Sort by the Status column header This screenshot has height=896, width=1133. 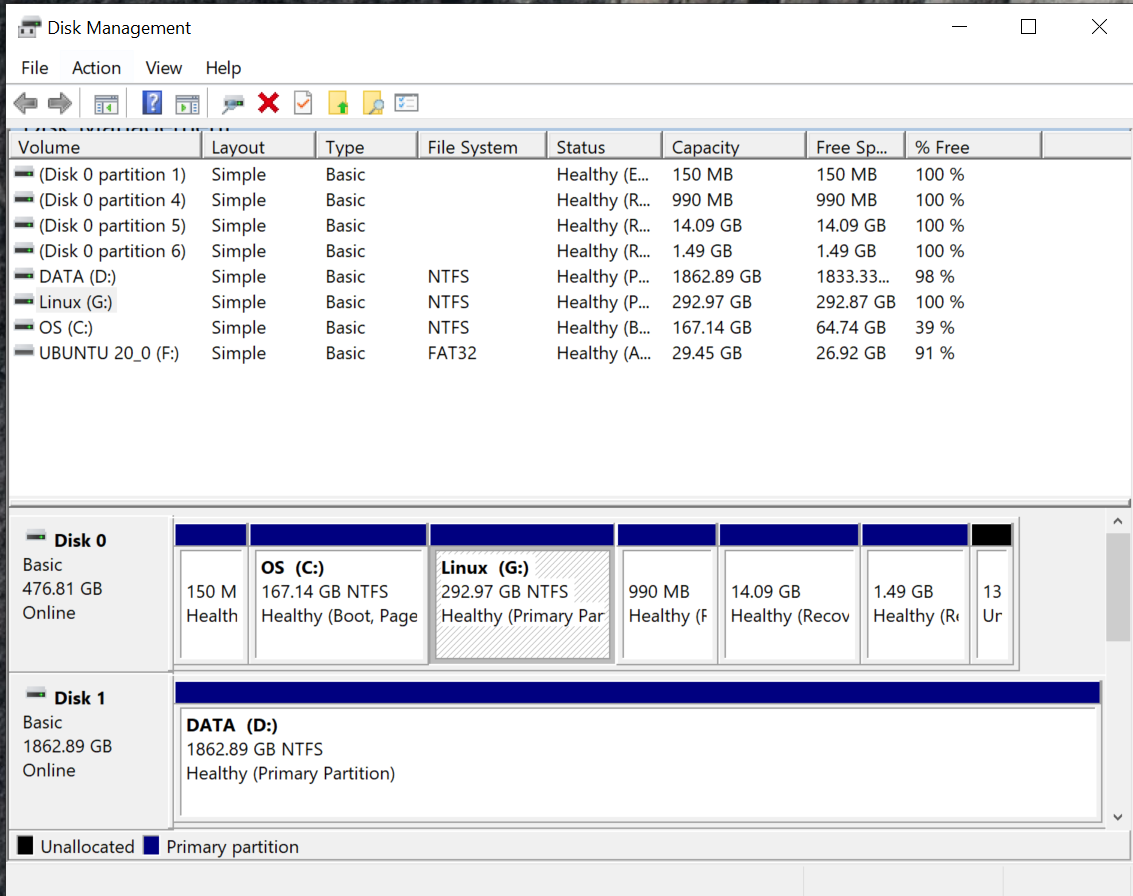tap(605, 147)
